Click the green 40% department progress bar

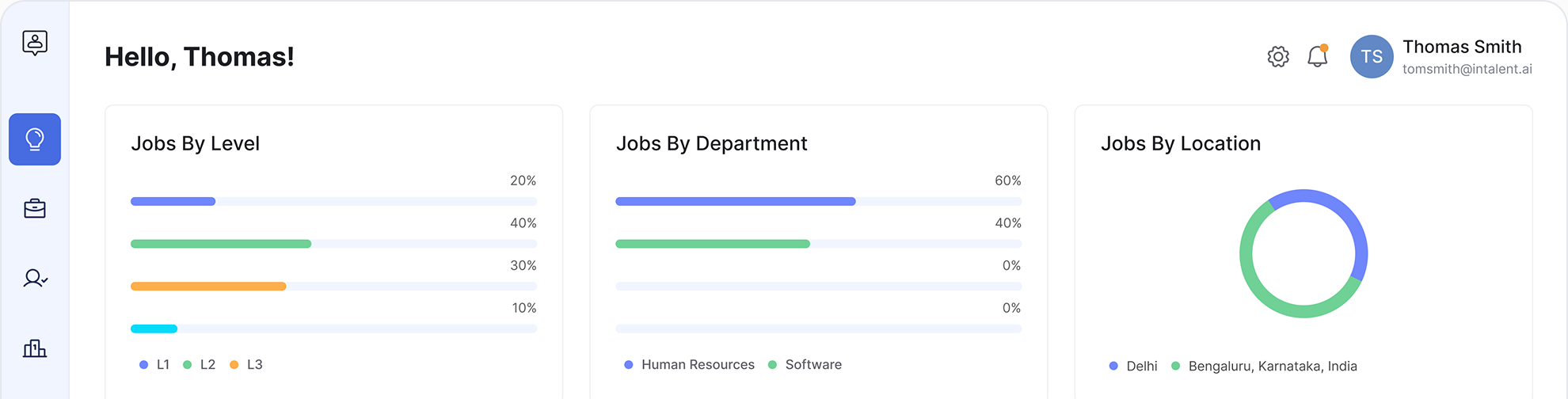[x=713, y=244]
